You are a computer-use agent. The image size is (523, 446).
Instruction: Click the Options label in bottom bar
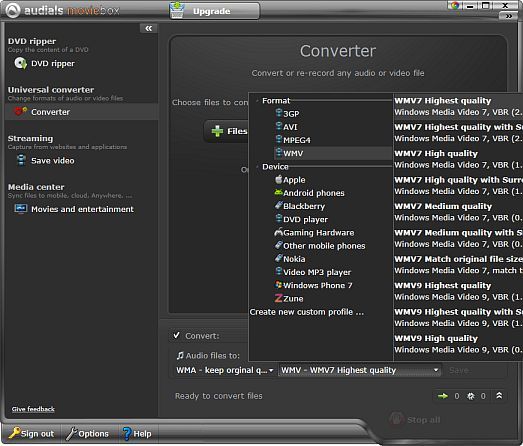tap(93, 434)
